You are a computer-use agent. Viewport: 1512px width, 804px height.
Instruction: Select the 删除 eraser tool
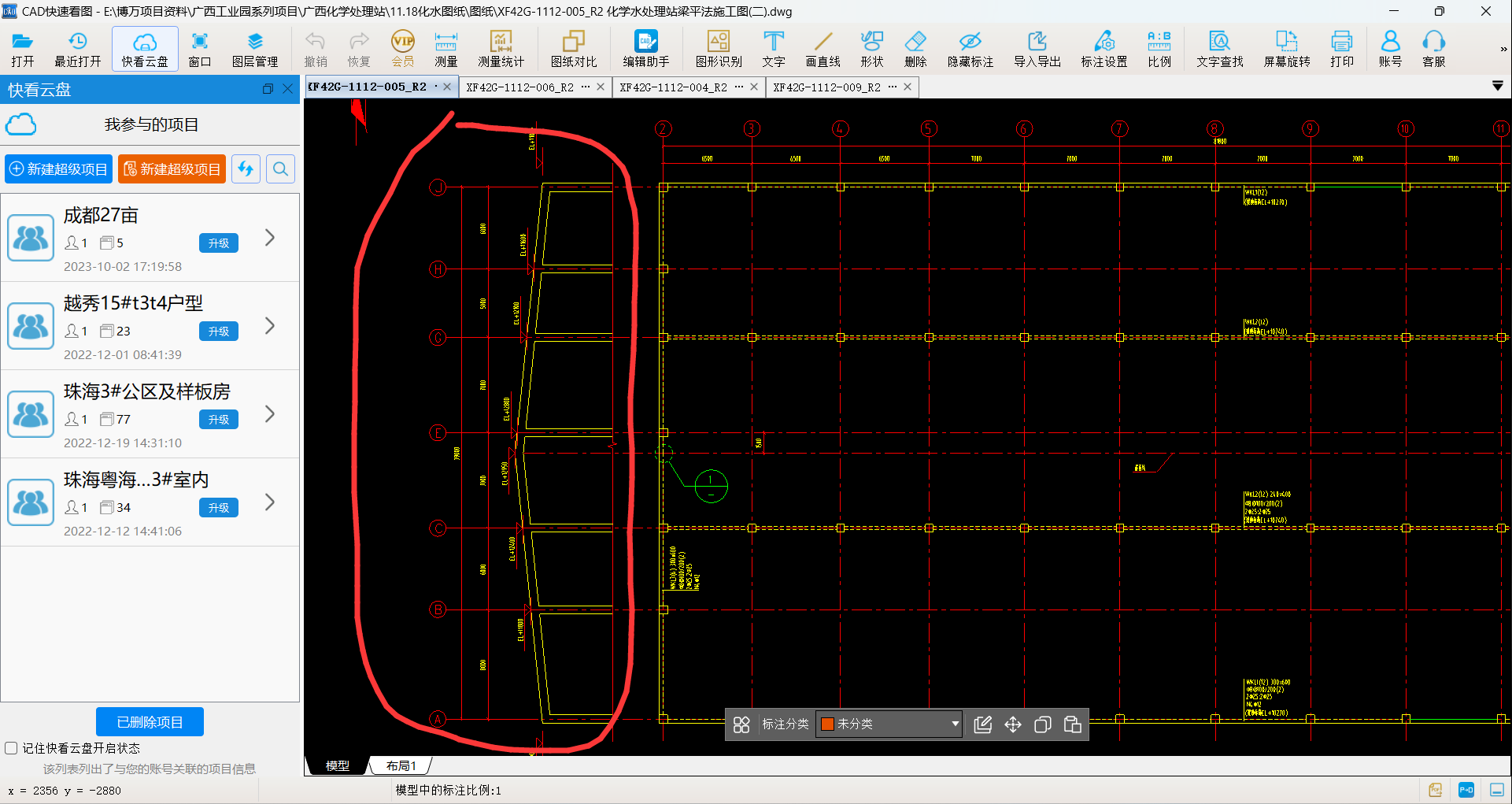pos(915,49)
